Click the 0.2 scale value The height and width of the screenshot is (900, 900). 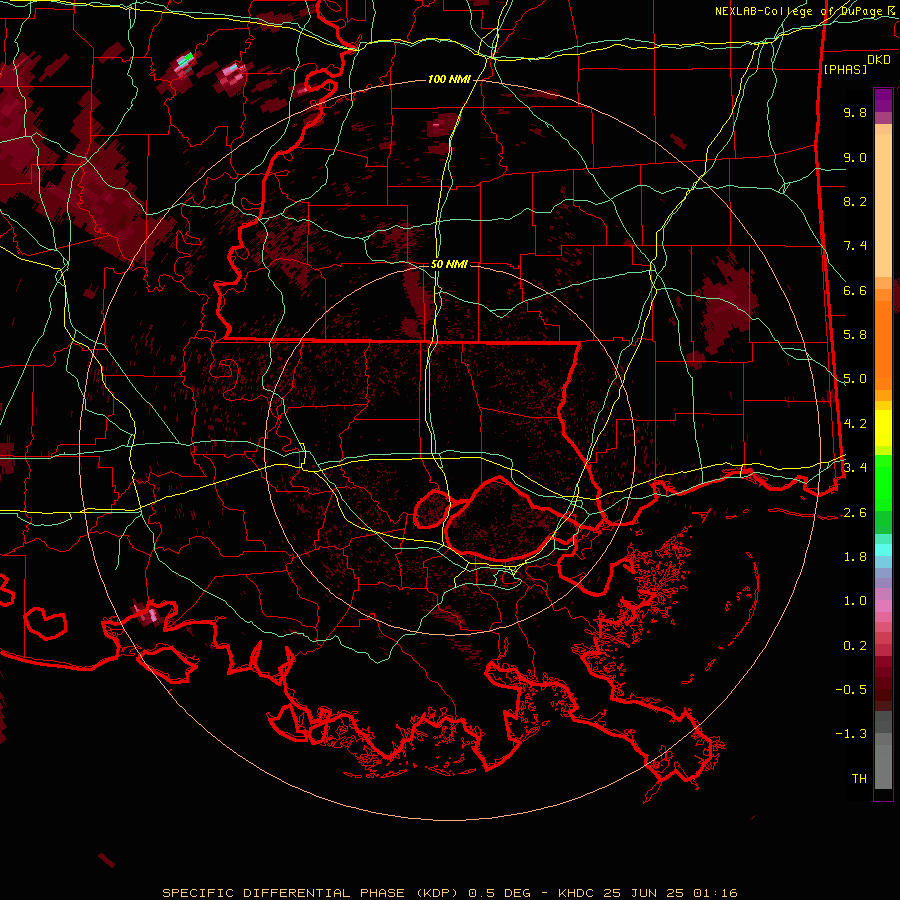point(855,646)
